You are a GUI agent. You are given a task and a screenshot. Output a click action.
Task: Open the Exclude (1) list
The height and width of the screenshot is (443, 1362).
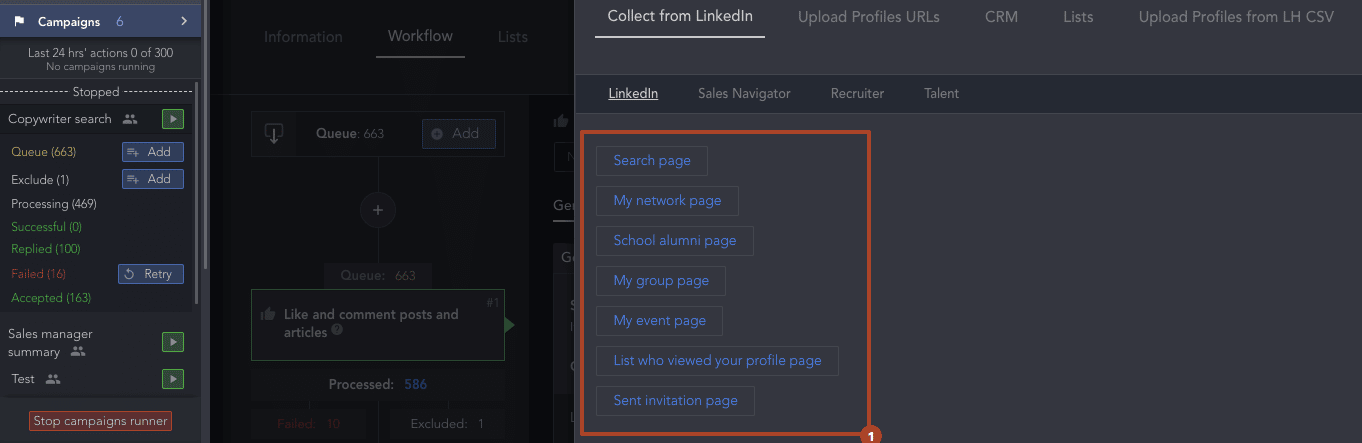(40, 180)
